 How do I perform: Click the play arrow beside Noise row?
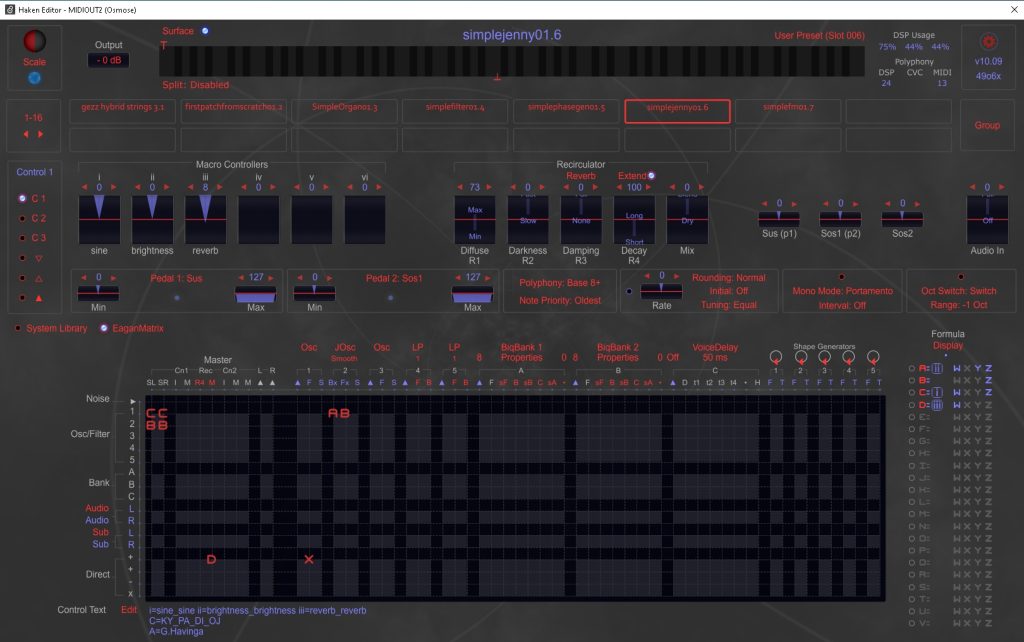coord(133,401)
